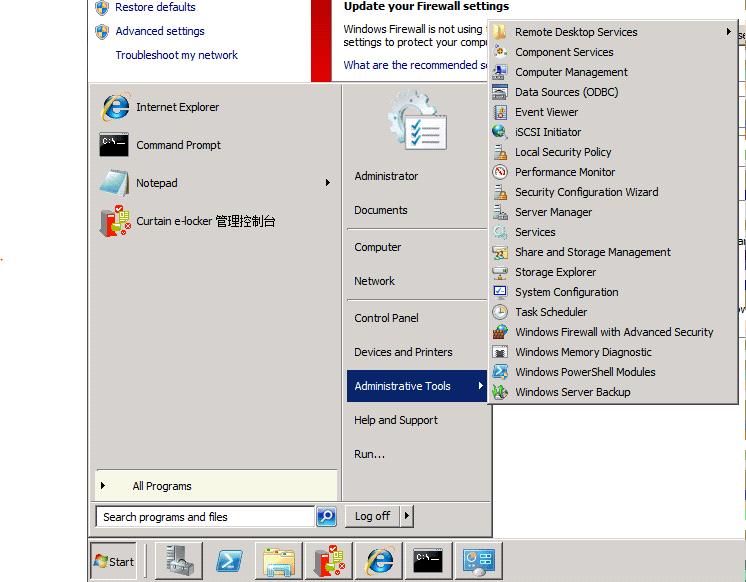Open Windows Explorer from the taskbar
Screen dimensions: 746x582
pyautogui.click(x=279, y=561)
